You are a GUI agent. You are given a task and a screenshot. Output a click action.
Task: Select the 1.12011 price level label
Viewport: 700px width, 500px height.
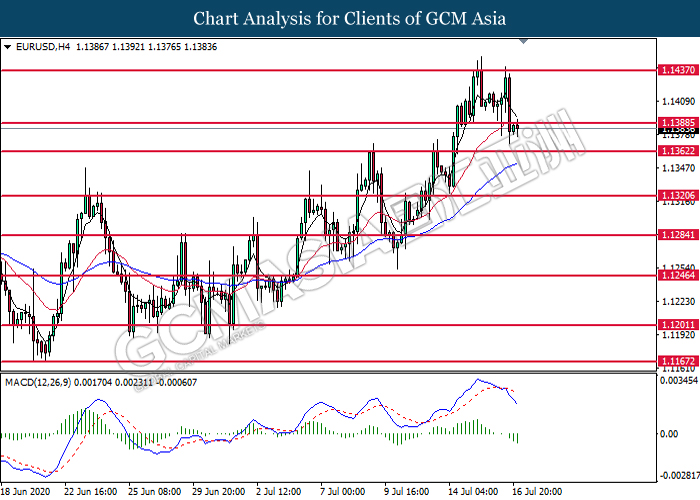point(673,325)
